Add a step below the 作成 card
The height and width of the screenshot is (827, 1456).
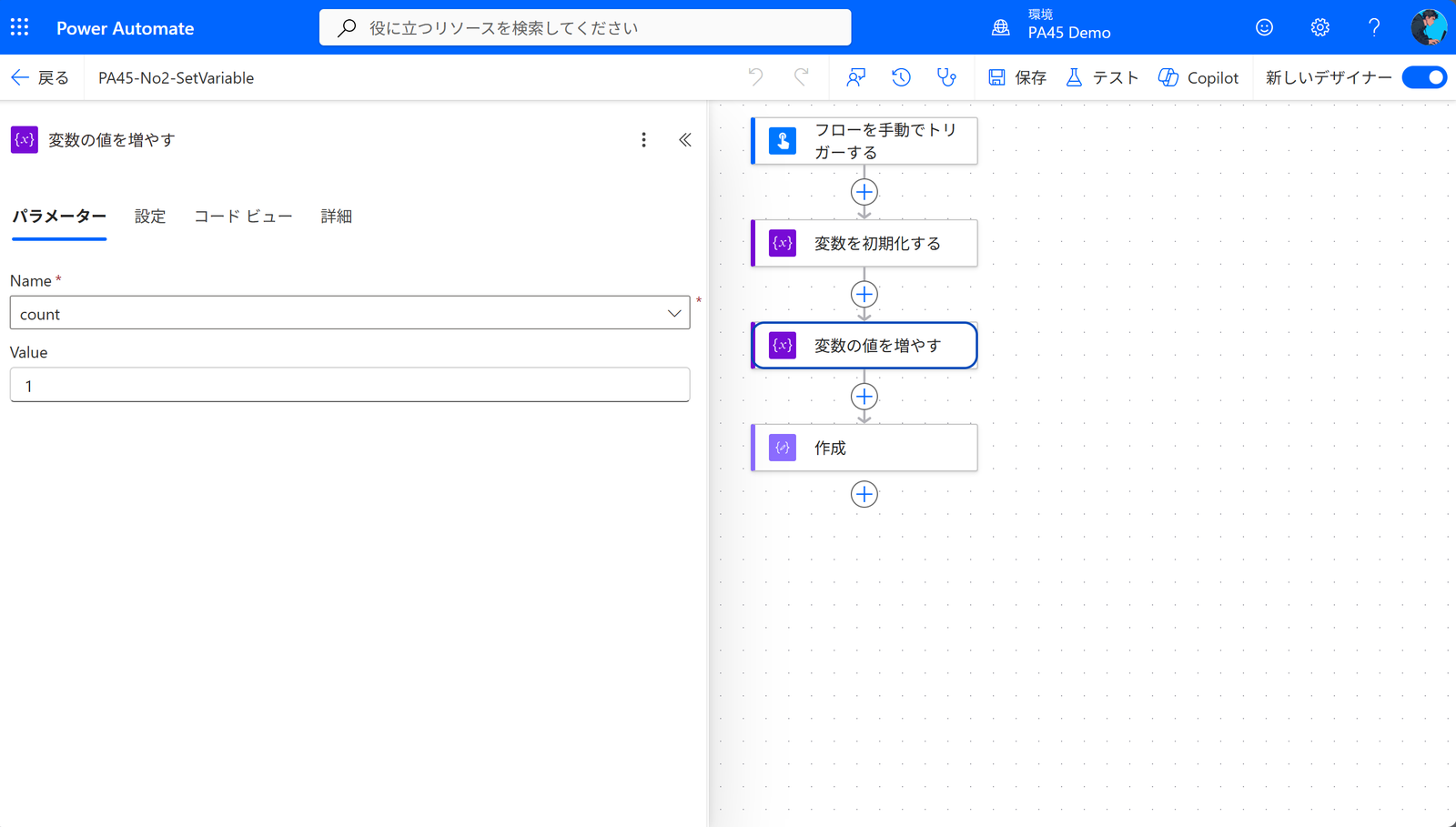pyautogui.click(x=864, y=494)
